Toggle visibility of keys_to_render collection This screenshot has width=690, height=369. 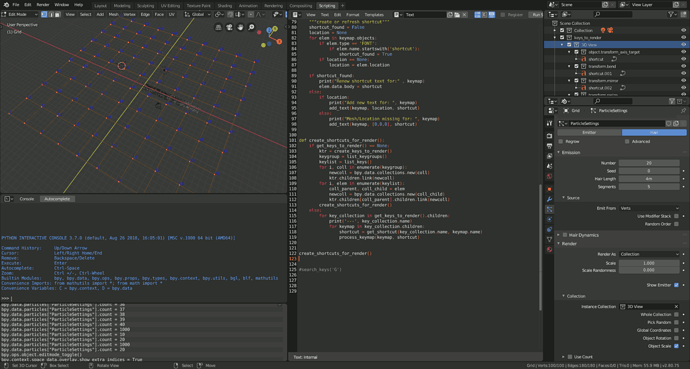tap(683, 37)
